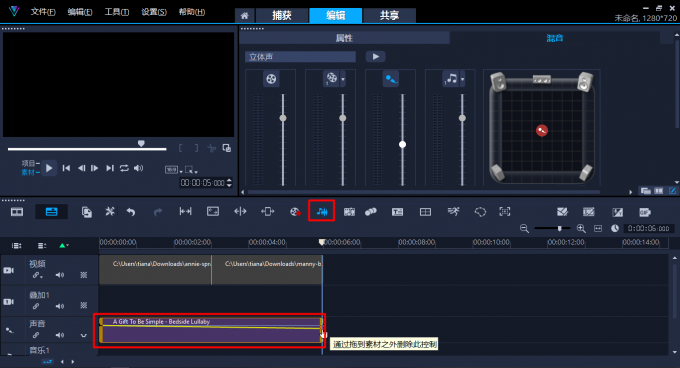Zoom in the timeline
The height and width of the screenshot is (368, 680).
pos(581,228)
